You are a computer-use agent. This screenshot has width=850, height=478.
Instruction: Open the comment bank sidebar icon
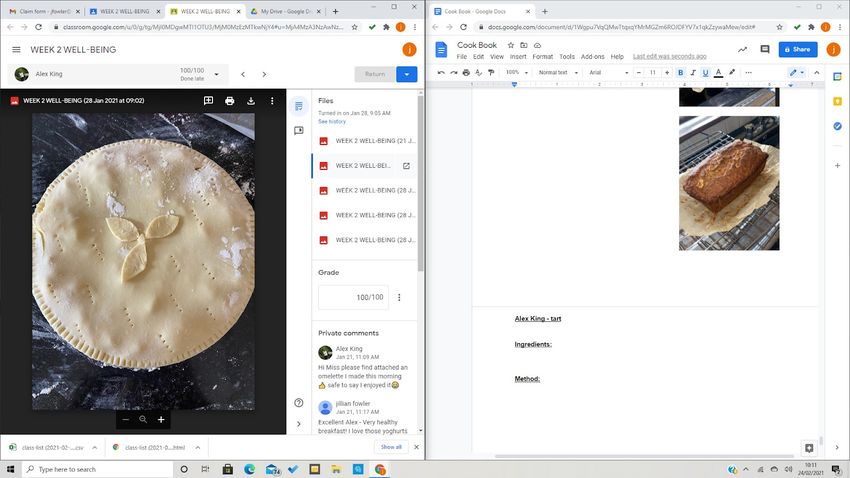(x=299, y=131)
